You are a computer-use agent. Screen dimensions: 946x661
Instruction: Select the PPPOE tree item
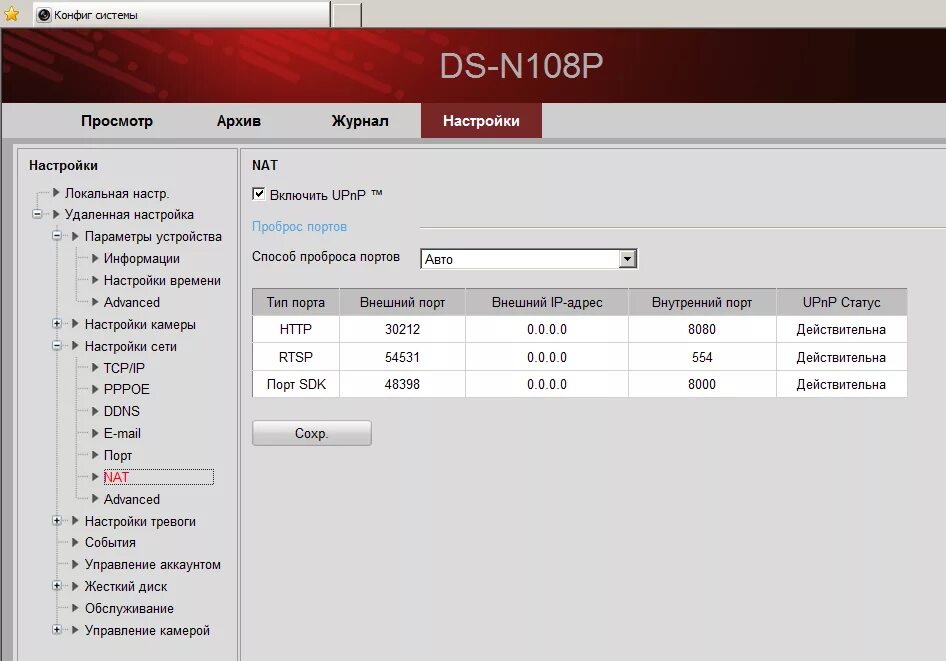[127, 389]
